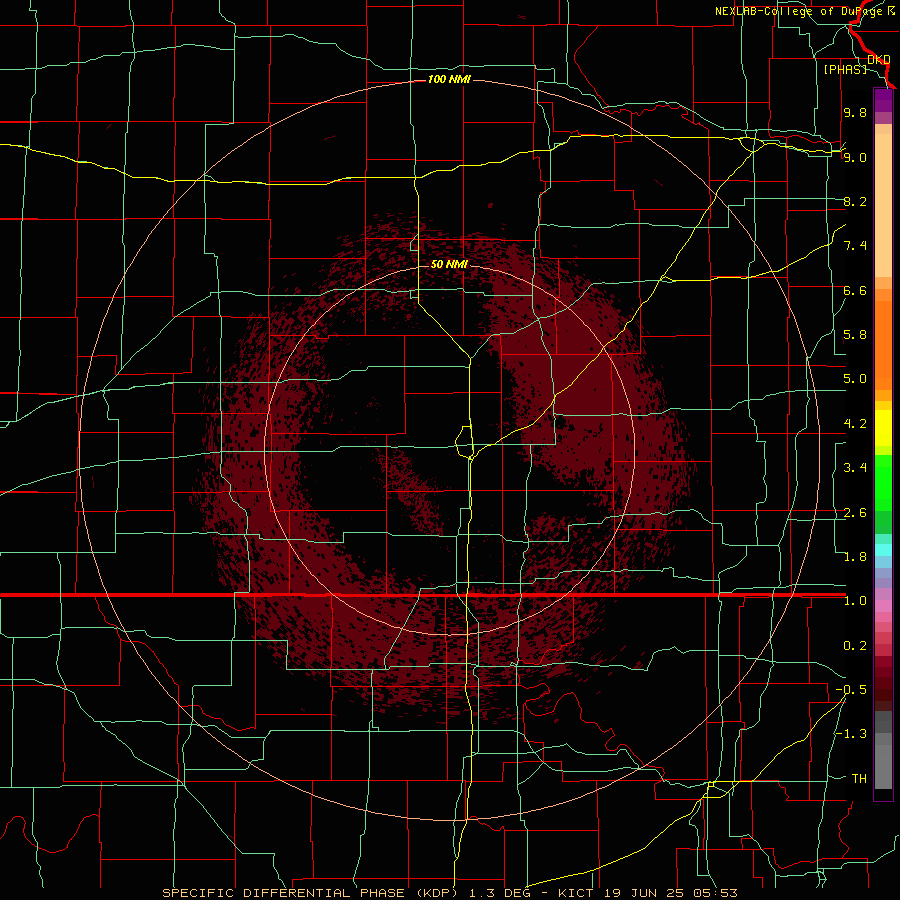Click the yellow band of the color bar
Image resolution: width=900 pixels, height=900 pixels.
coord(883,428)
